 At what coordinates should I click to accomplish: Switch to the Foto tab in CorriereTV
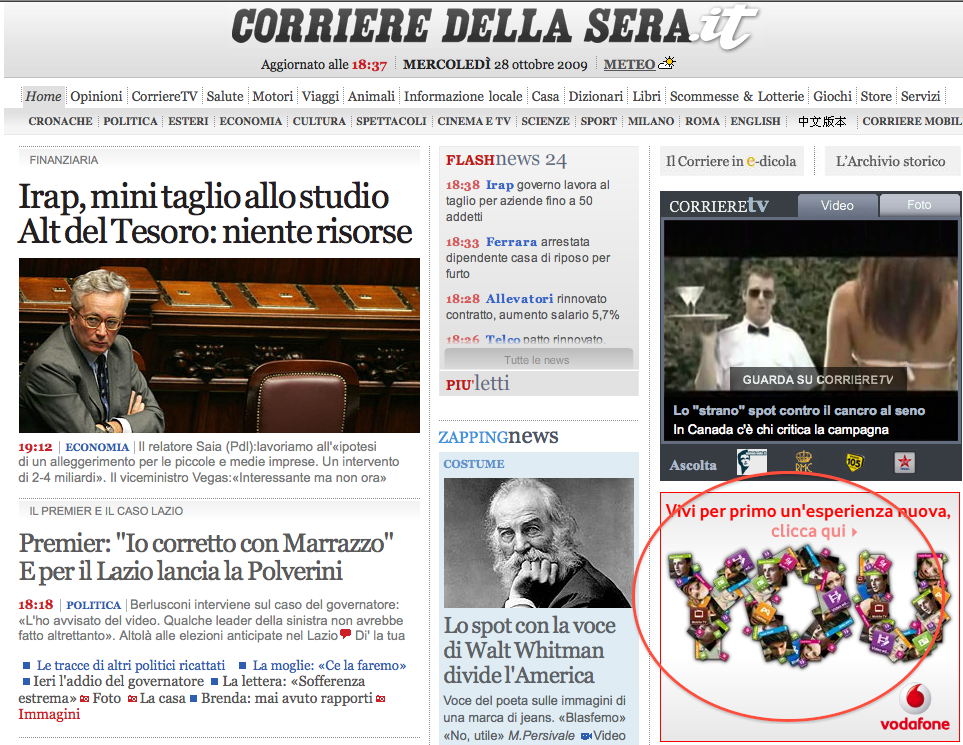point(918,205)
